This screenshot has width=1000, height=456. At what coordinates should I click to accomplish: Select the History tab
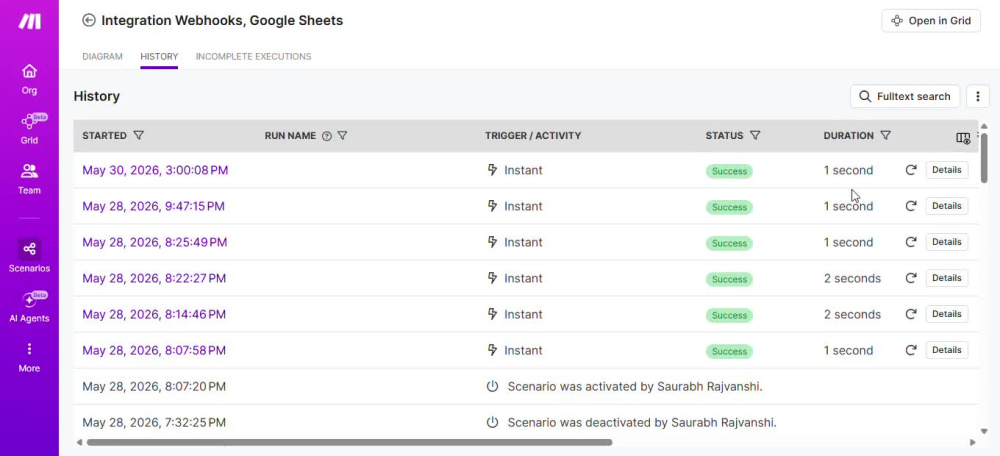pyautogui.click(x=159, y=57)
